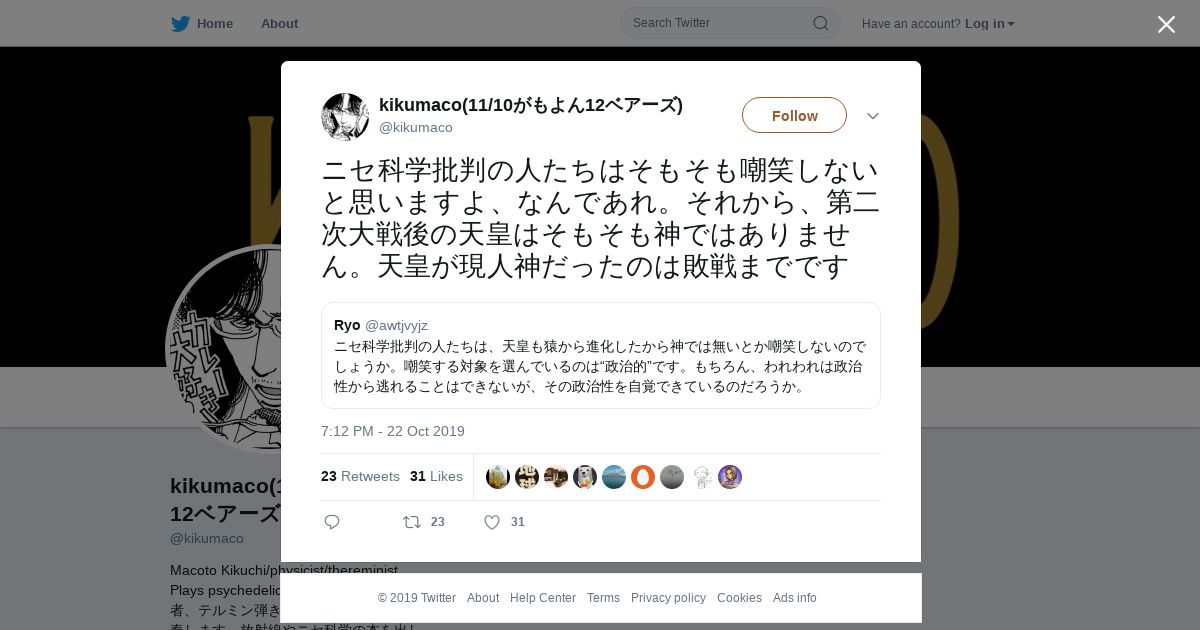1200x630 pixels.
Task: Click the tweet timestamp 22 Oct 2019
Action: (x=393, y=431)
